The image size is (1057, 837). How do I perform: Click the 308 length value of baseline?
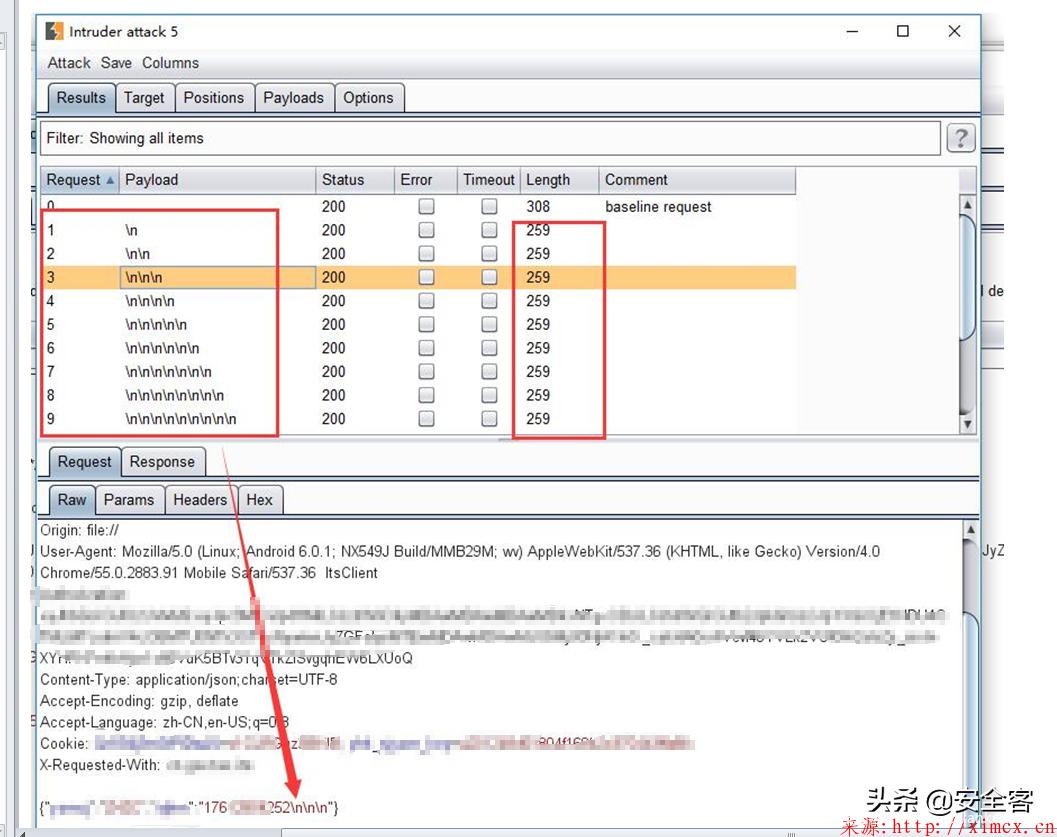[538, 206]
